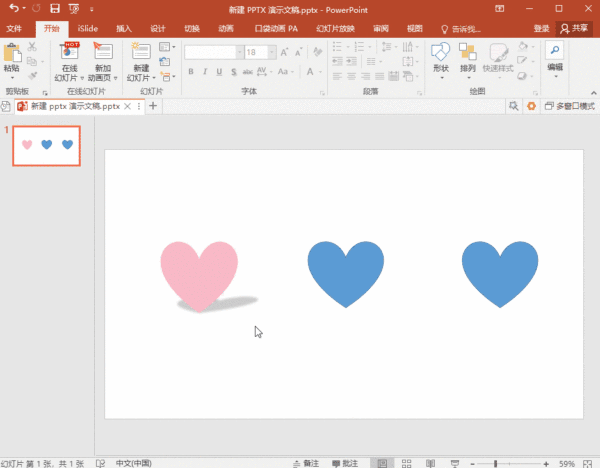Click the 共享 share button

click(x=574, y=29)
